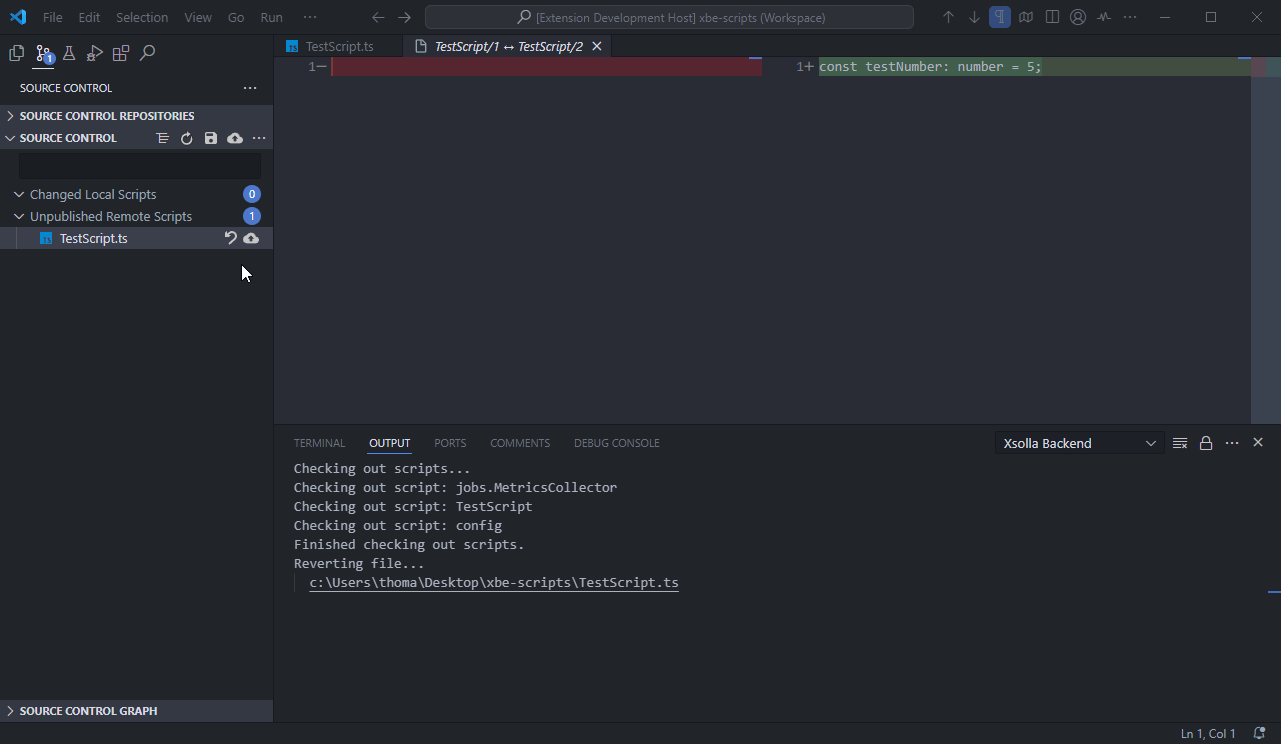Toggle the whitespace pilcrow button
This screenshot has width=1281, height=744.
[1000, 17]
